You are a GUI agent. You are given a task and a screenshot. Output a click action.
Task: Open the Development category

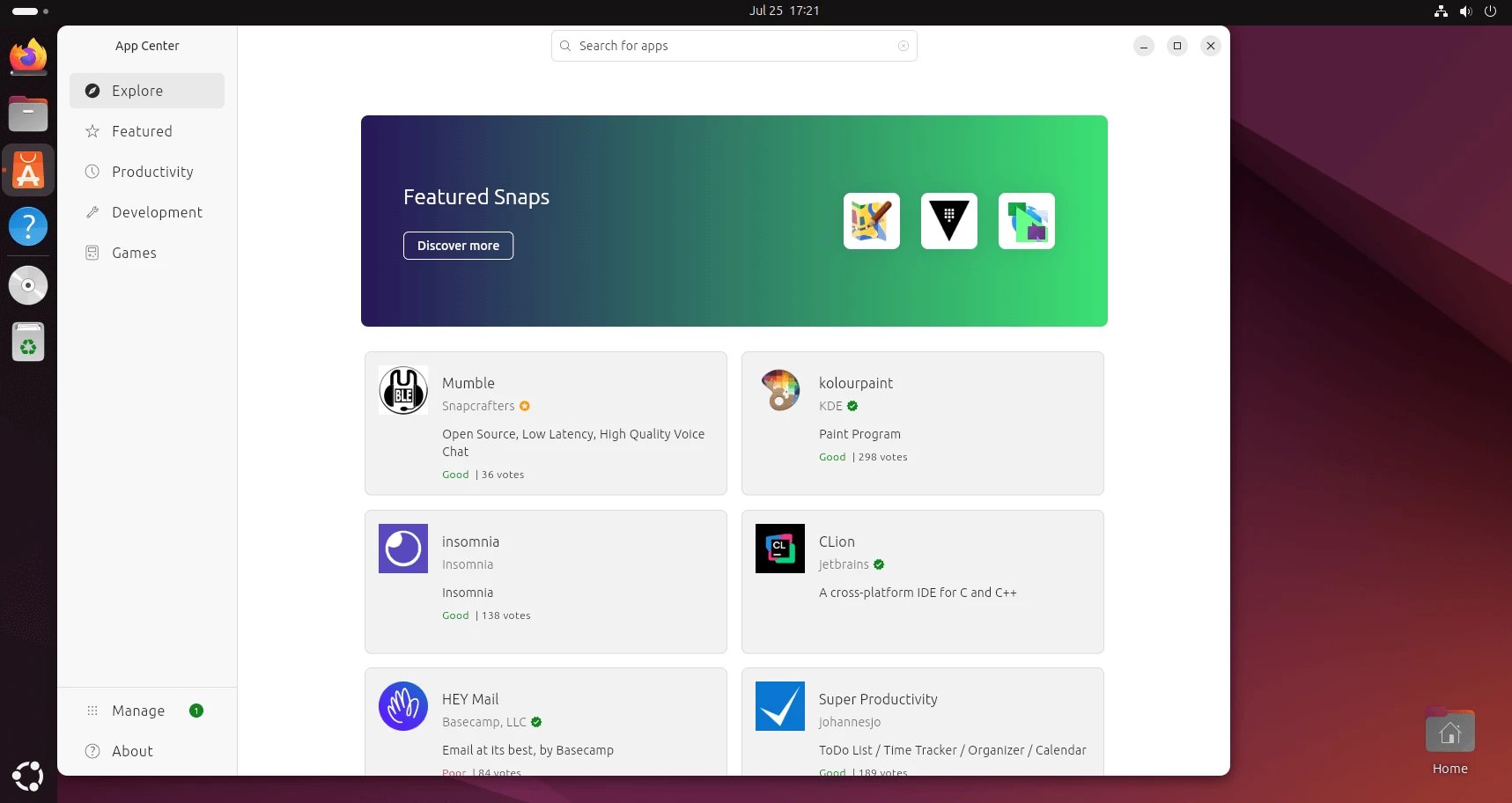[147, 212]
